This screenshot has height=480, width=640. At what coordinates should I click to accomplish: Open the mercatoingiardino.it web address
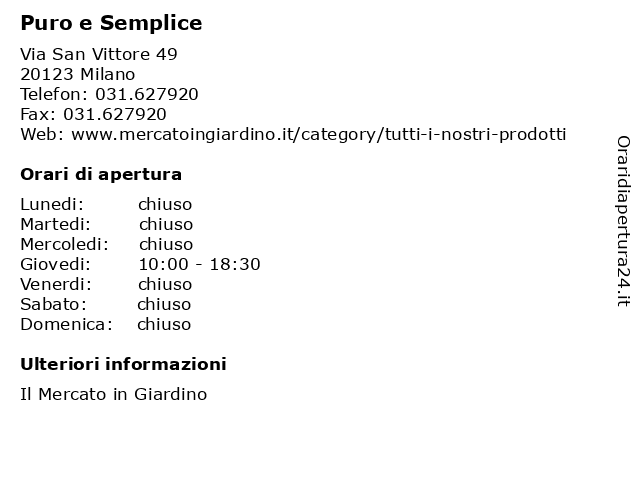tap(319, 135)
